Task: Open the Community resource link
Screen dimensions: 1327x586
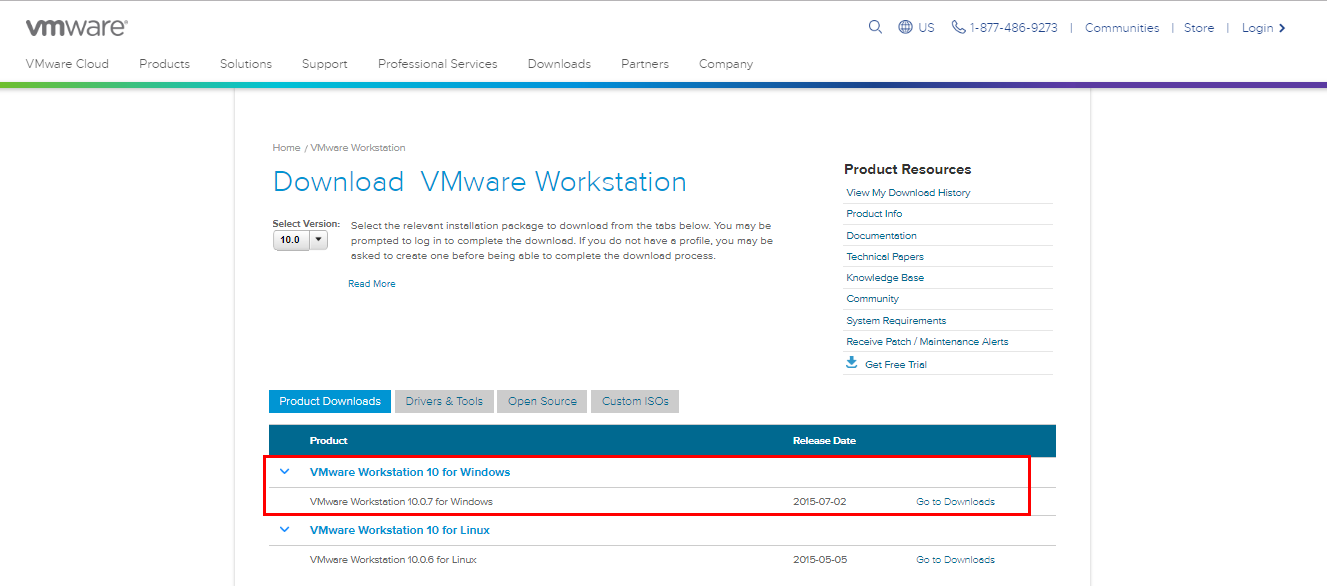Action: 872,299
